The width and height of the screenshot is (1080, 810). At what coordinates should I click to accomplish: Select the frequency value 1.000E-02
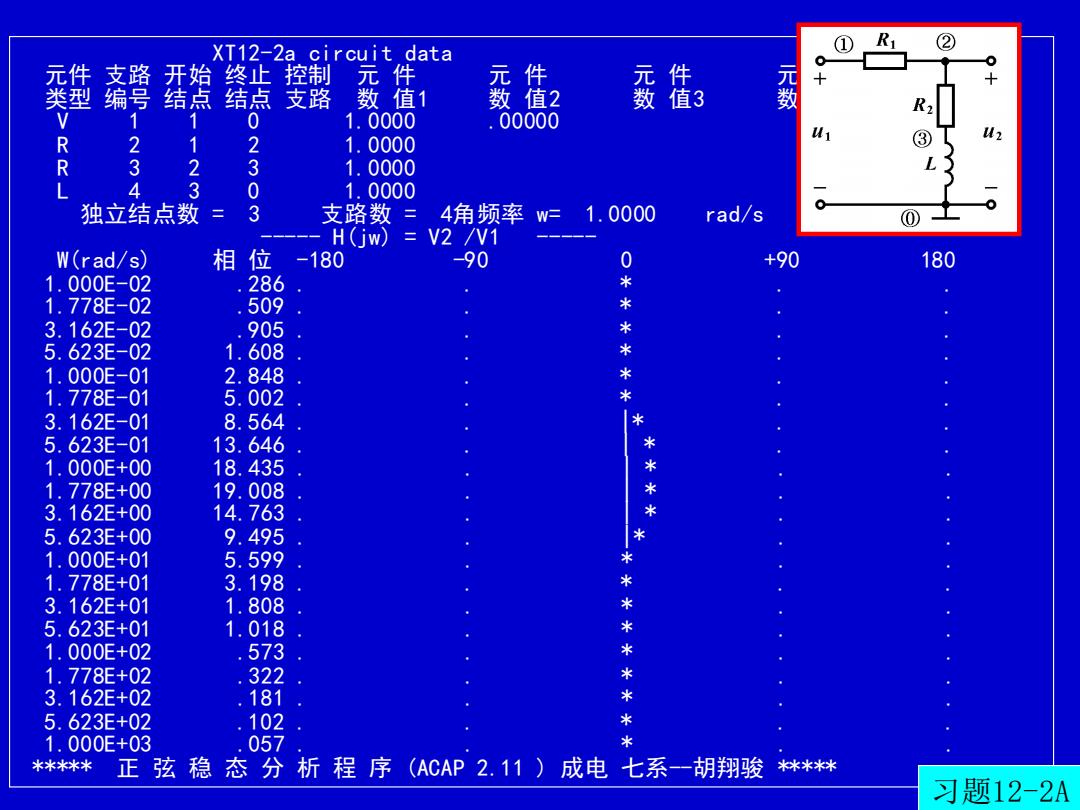tap(98, 284)
